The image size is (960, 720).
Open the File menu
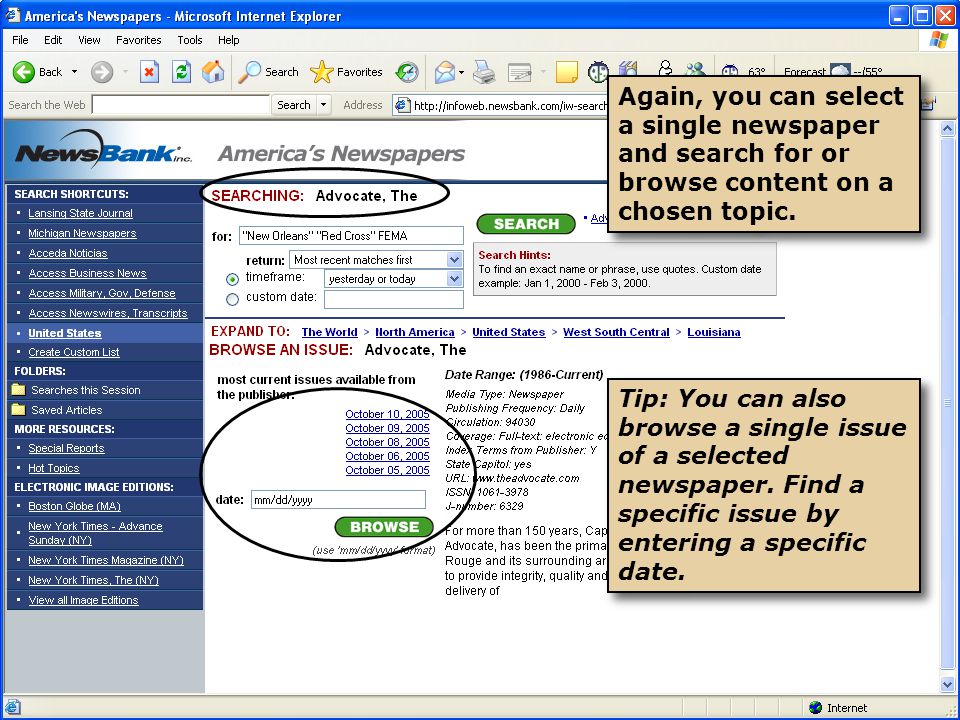(20, 40)
